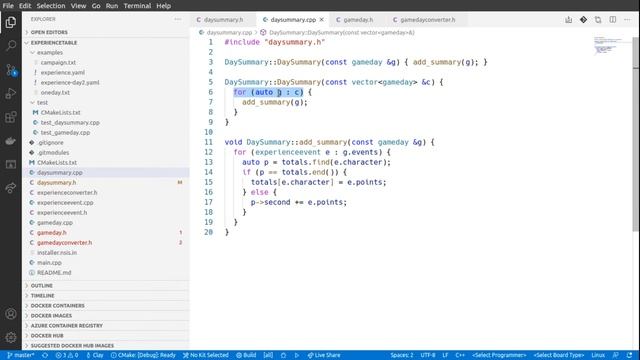Click the first editor toolbar icon with tray shape
This screenshot has width=640, height=360.
click(569, 20)
